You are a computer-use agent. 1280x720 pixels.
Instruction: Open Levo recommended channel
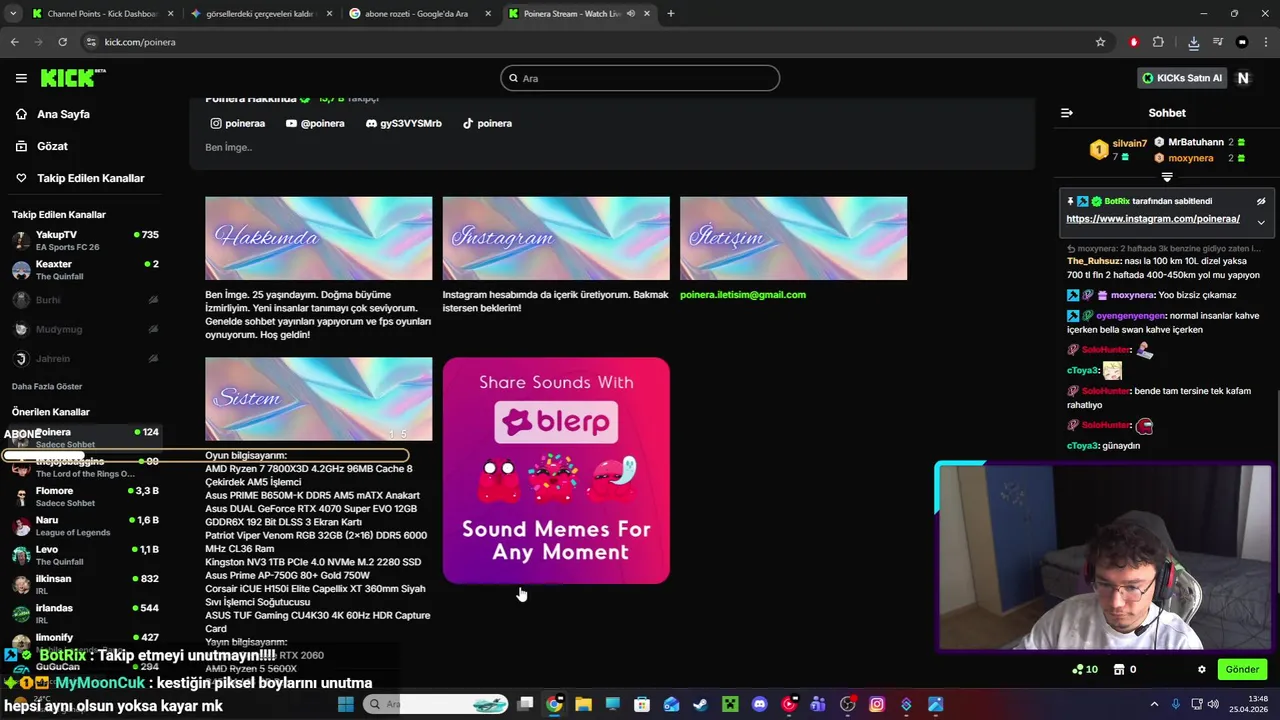coord(86,555)
